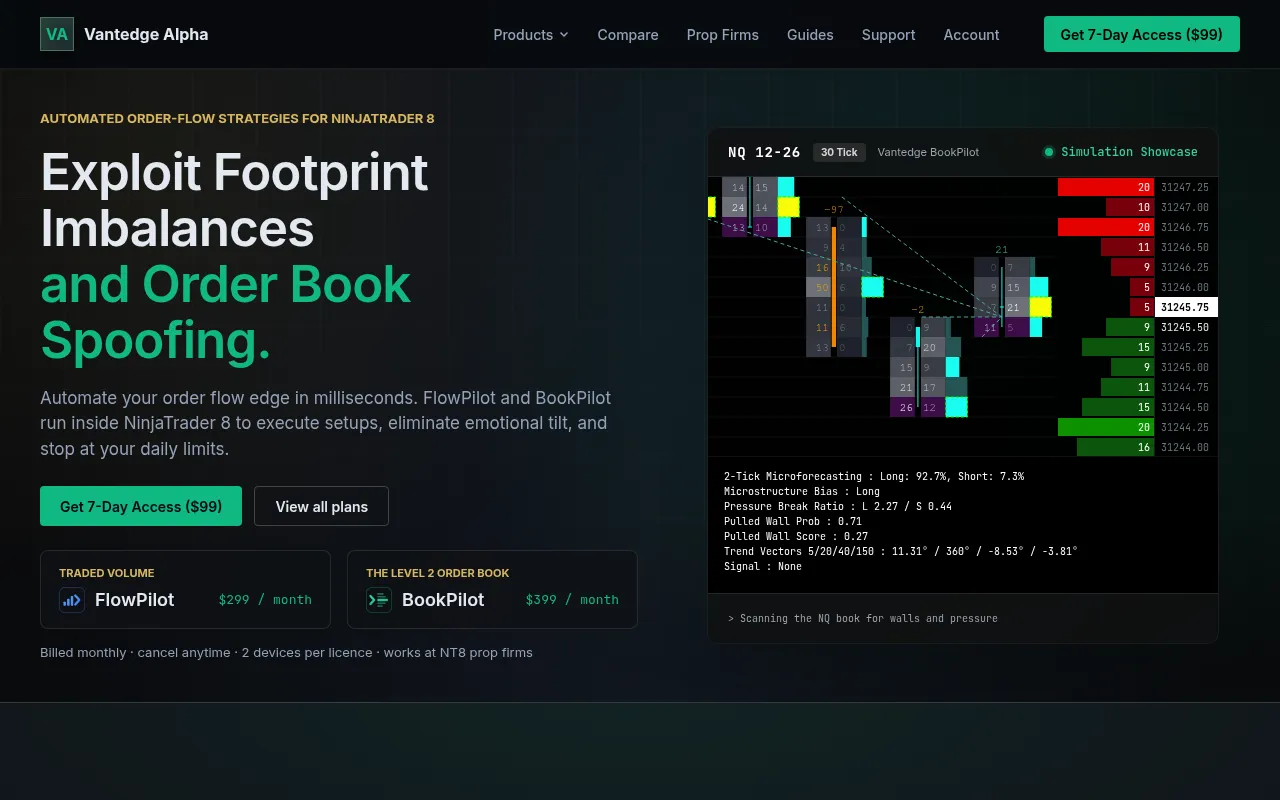Open the Guides nav item

tap(810, 35)
